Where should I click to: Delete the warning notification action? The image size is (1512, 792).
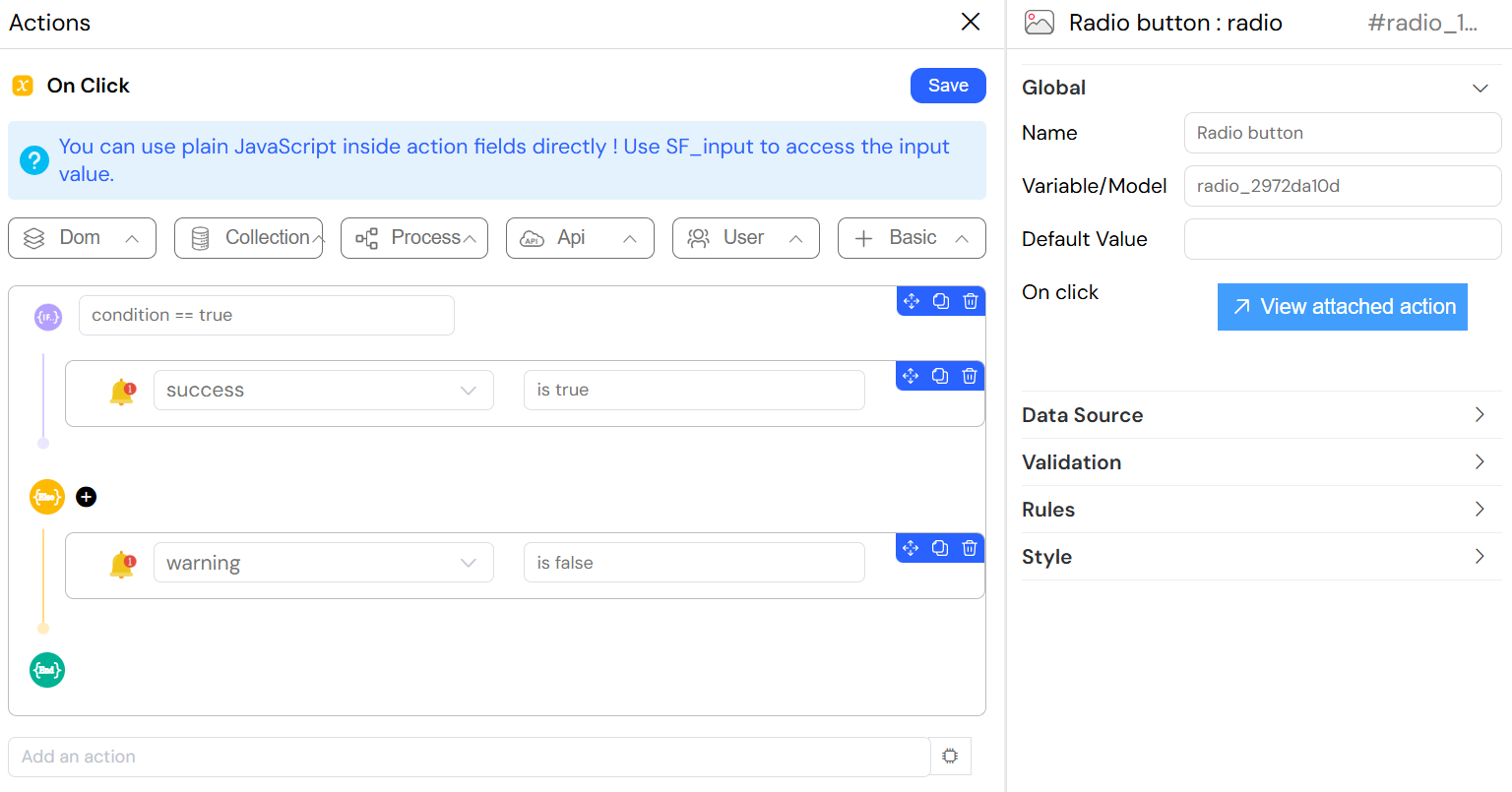pos(970,548)
